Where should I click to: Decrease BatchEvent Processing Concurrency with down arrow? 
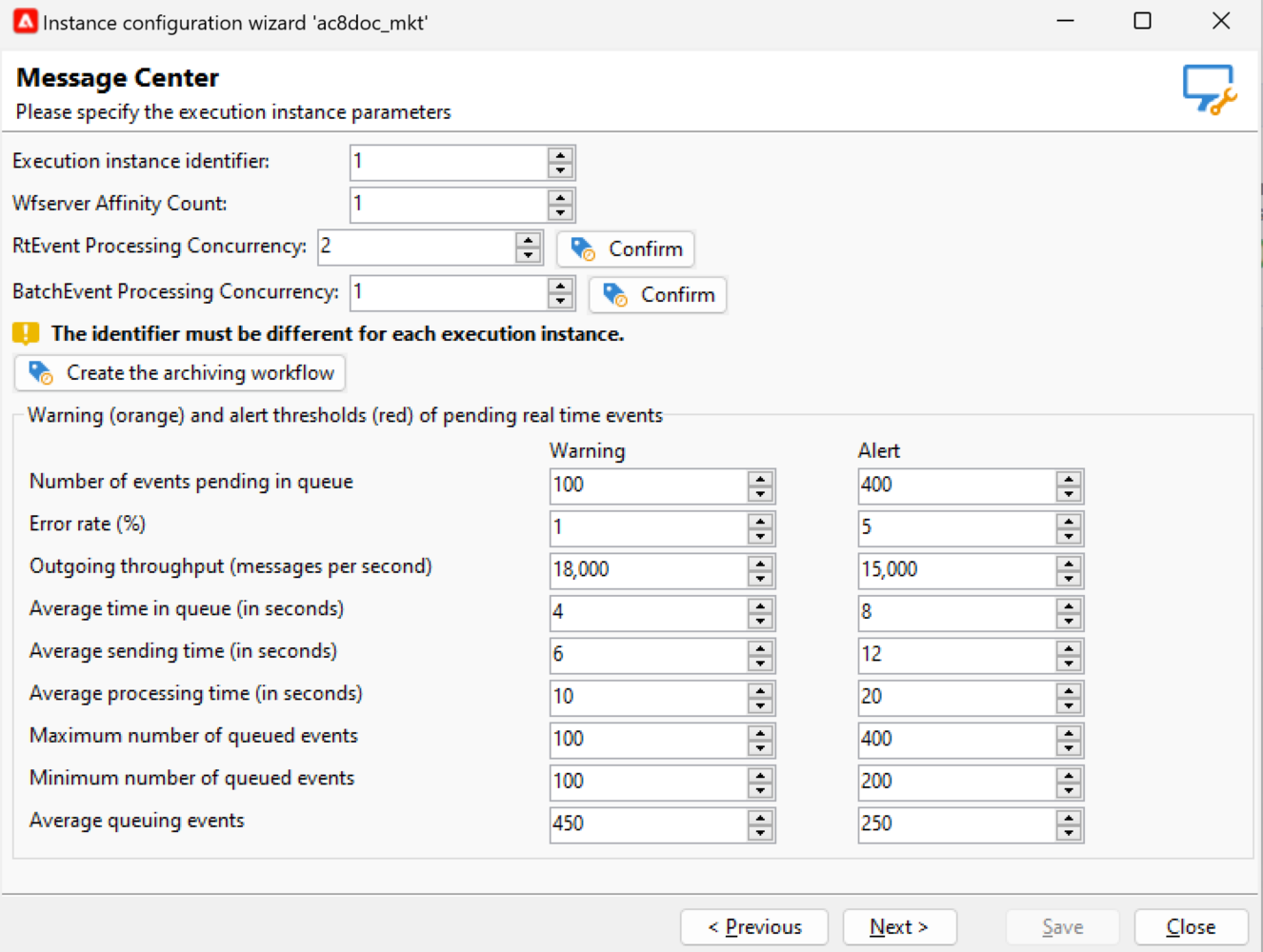pos(561,301)
